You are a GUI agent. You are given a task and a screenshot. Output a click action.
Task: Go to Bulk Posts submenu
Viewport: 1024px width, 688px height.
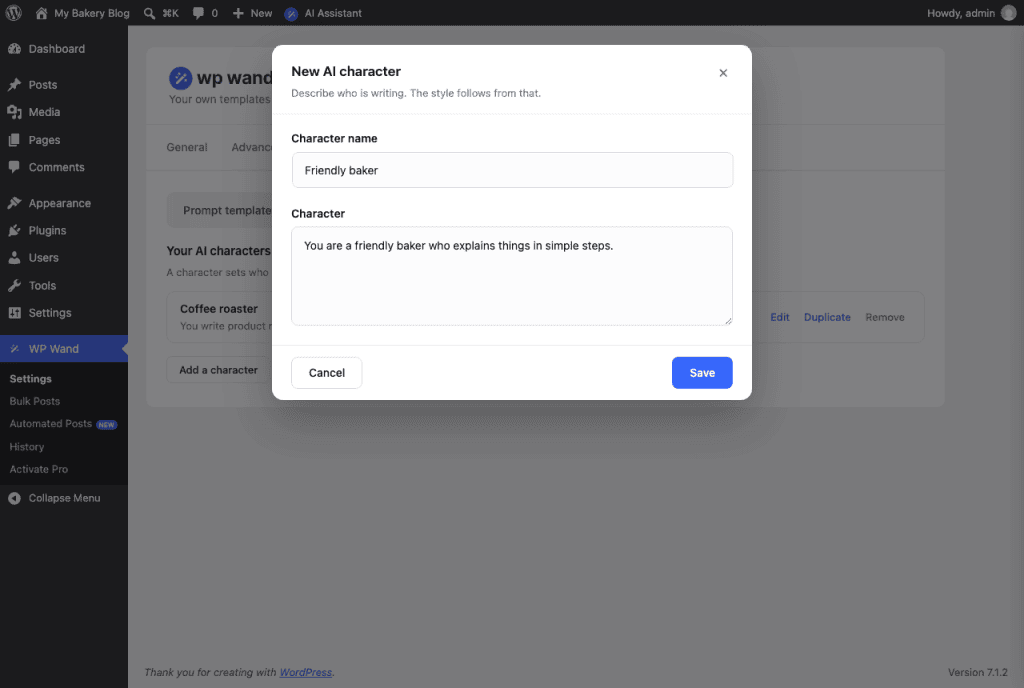[35, 401]
